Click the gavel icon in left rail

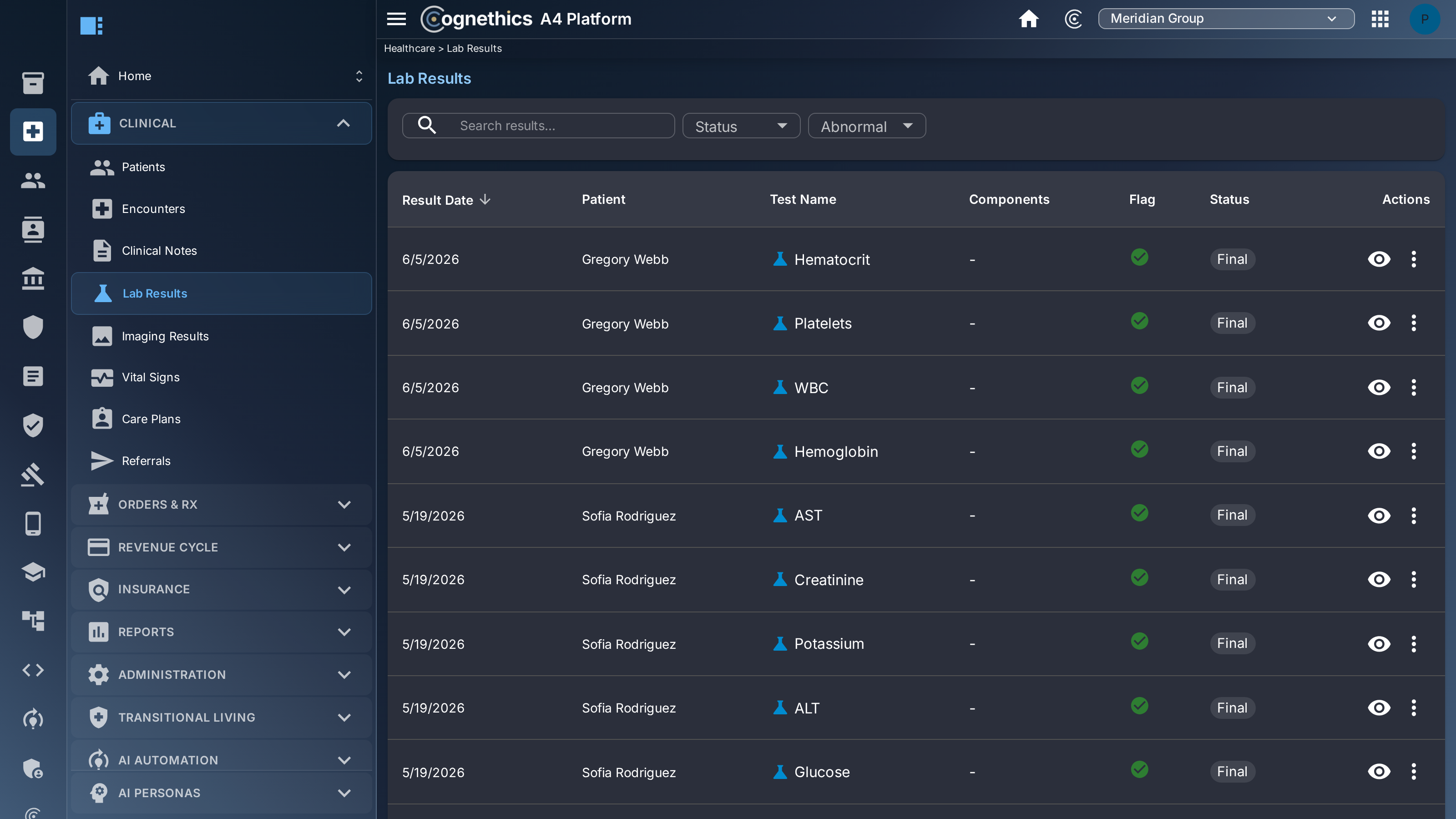[x=33, y=475]
